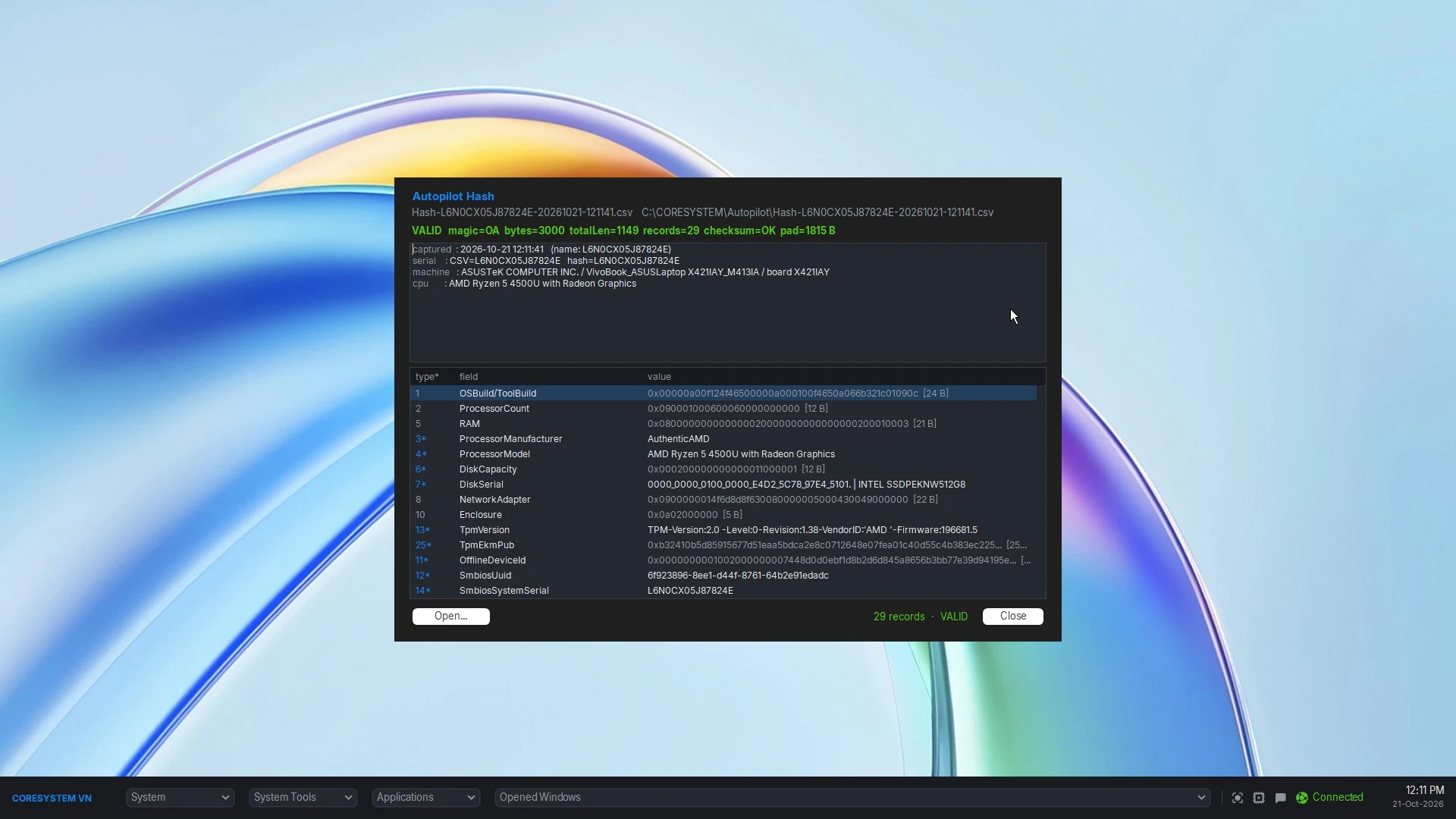
Task: Select the TpmVersion row
Action: pos(723,530)
